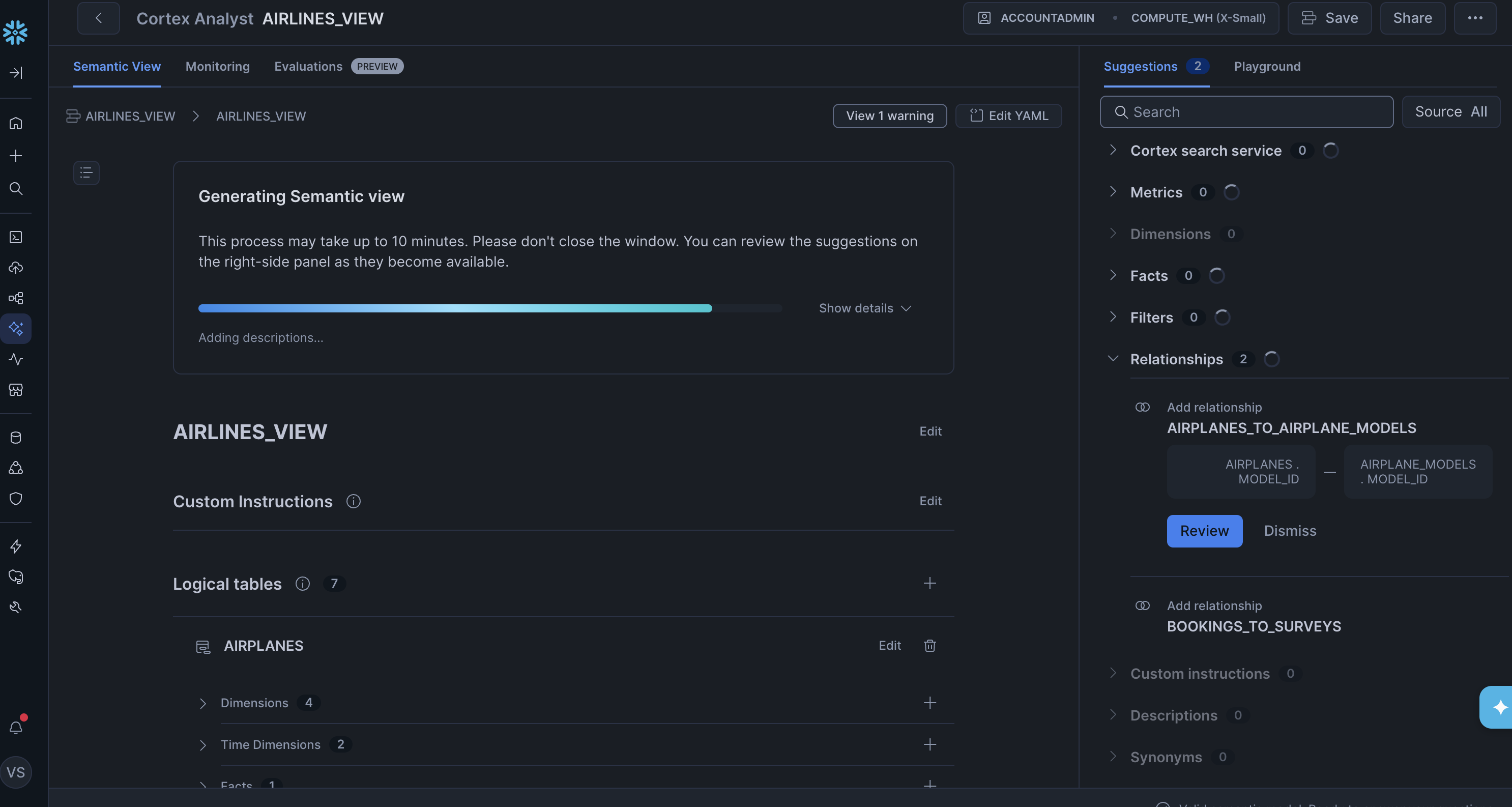The width and height of the screenshot is (1512, 807).
Task: Click the AI sparkle icon in left sidebar
Action: click(16, 328)
